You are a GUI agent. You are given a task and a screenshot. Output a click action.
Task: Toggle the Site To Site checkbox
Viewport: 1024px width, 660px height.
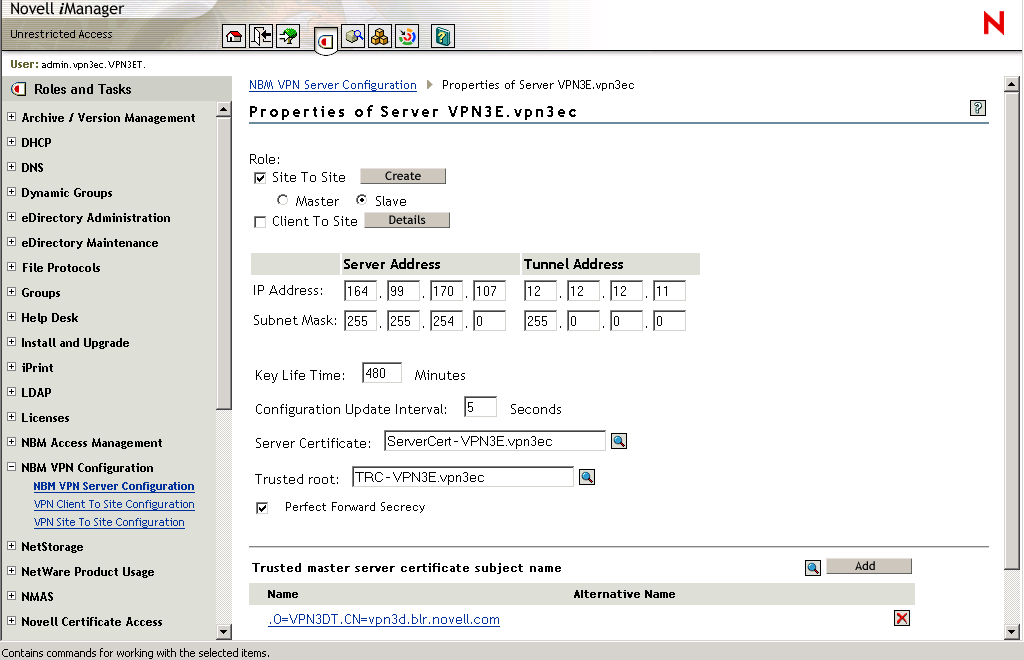[x=260, y=178]
